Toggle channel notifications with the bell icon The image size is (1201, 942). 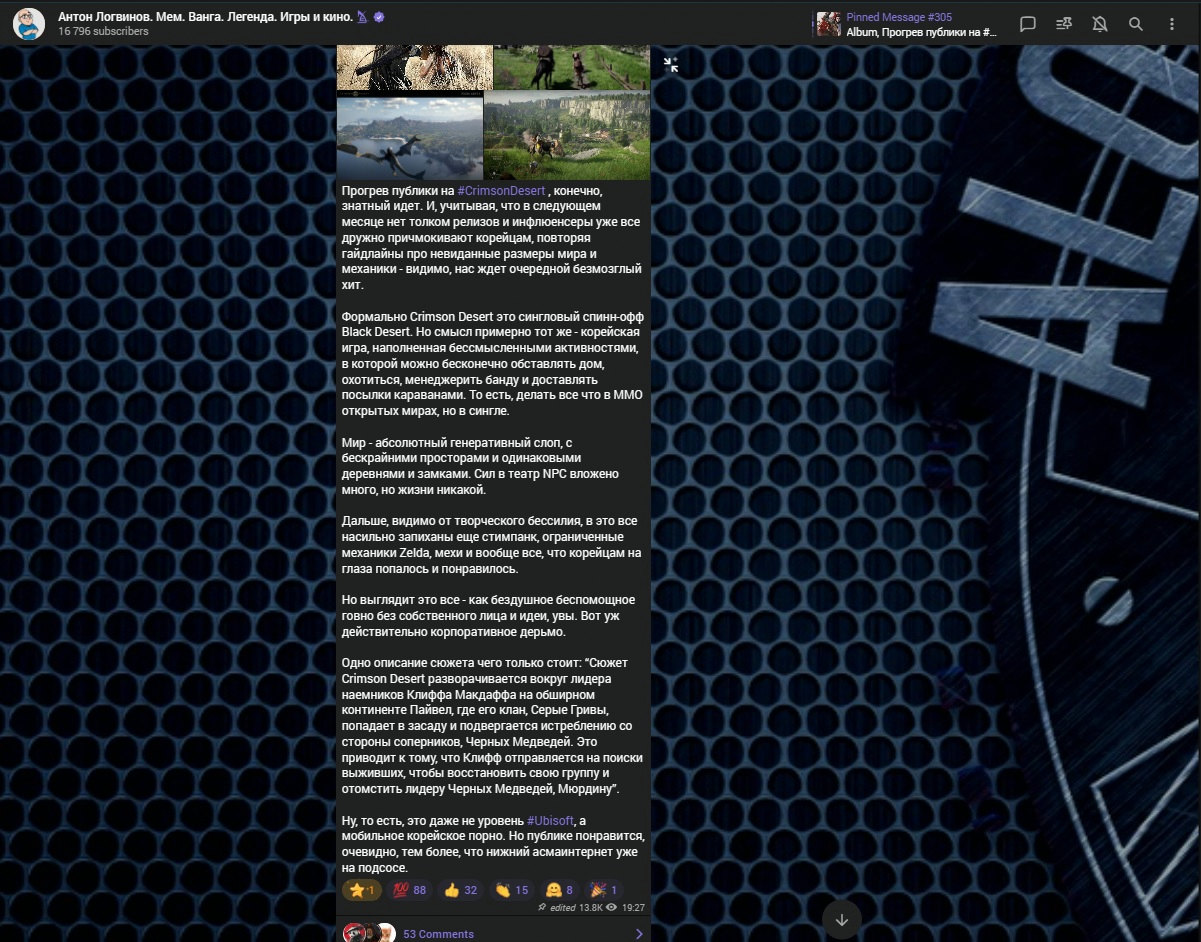1100,24
